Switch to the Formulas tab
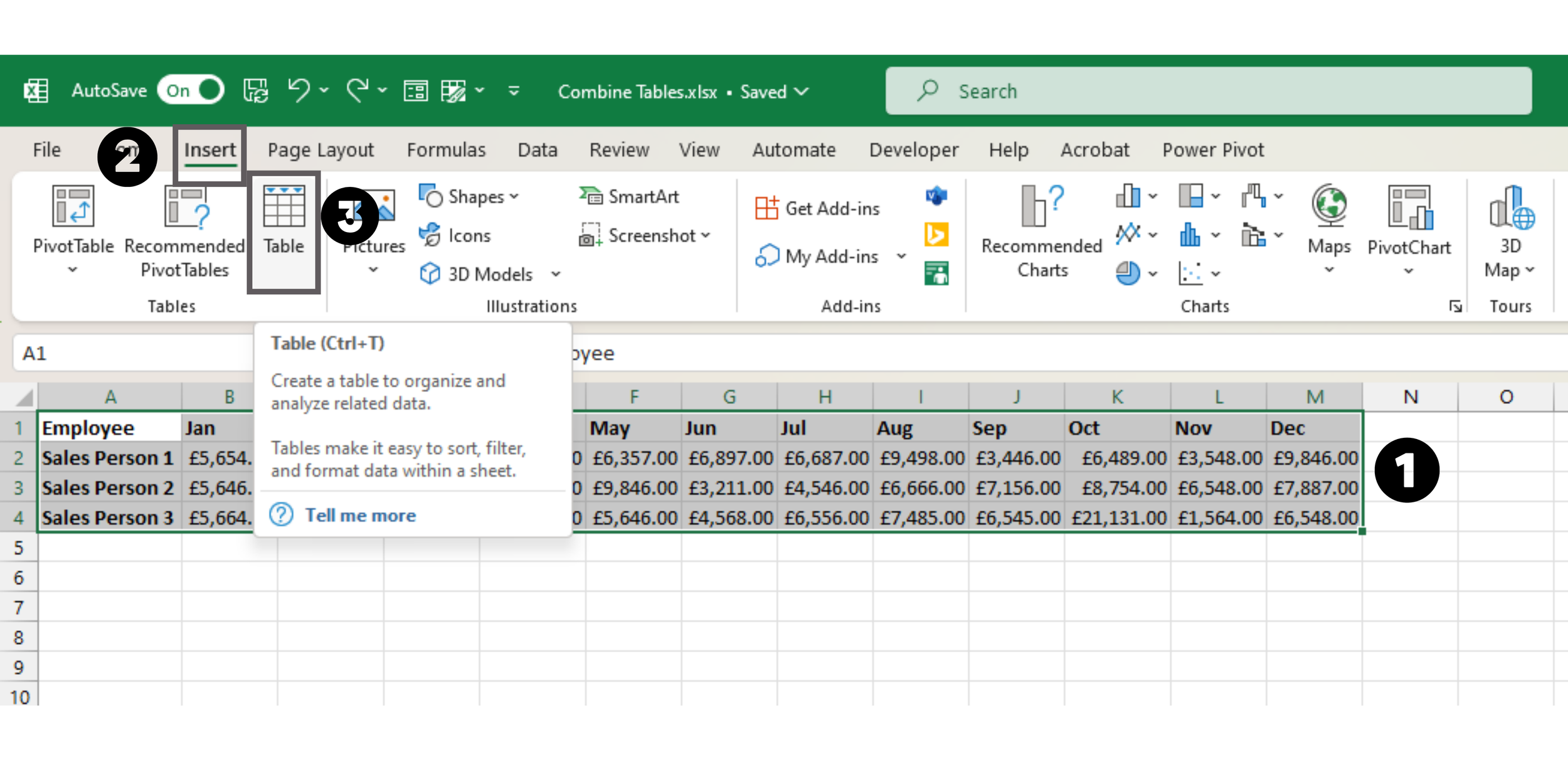 pyautogui.click(x=446, y=150)
